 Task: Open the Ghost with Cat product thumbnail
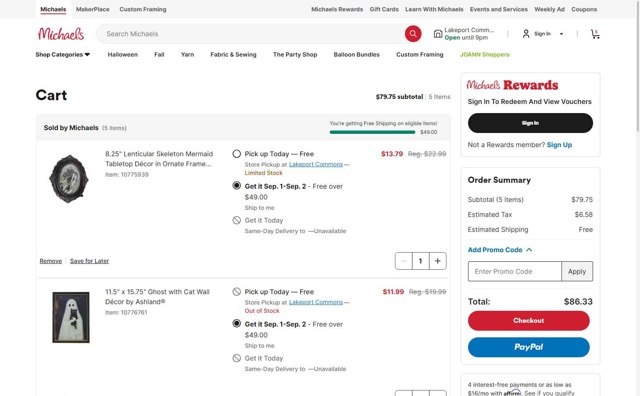coord(71,317)
